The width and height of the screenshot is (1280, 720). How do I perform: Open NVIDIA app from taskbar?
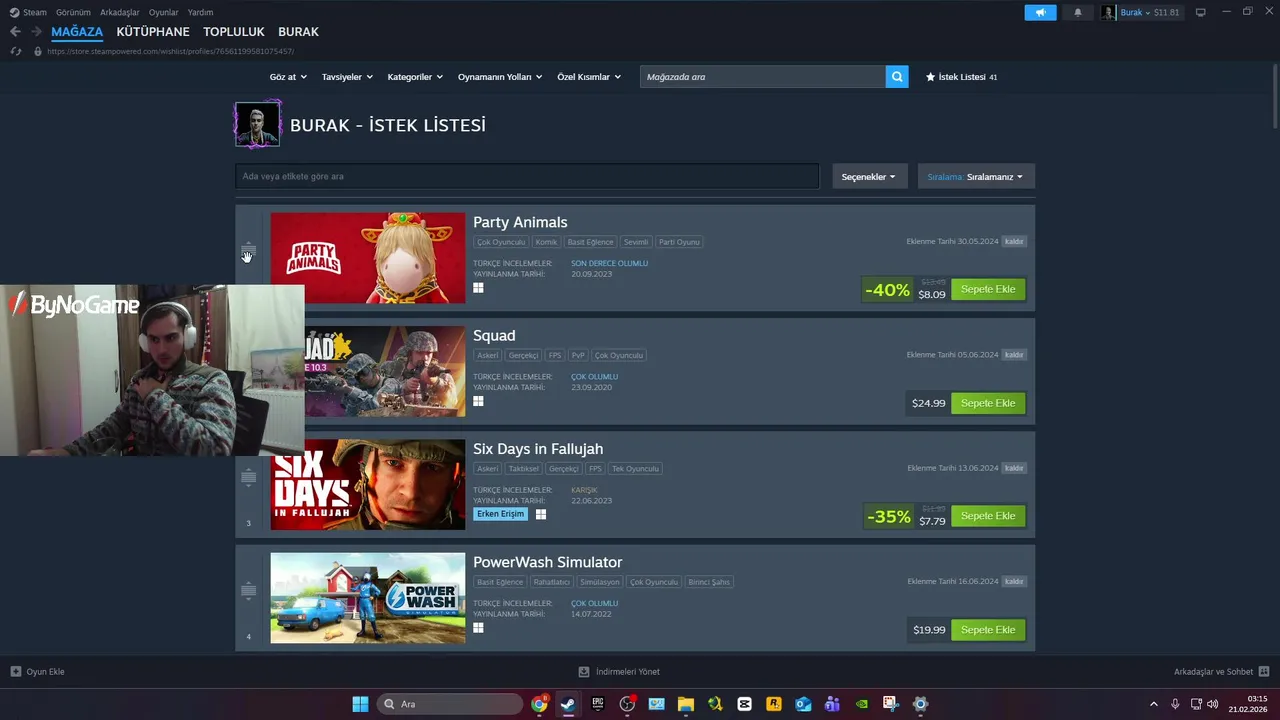pyautogui.click(x=861, y=704)
